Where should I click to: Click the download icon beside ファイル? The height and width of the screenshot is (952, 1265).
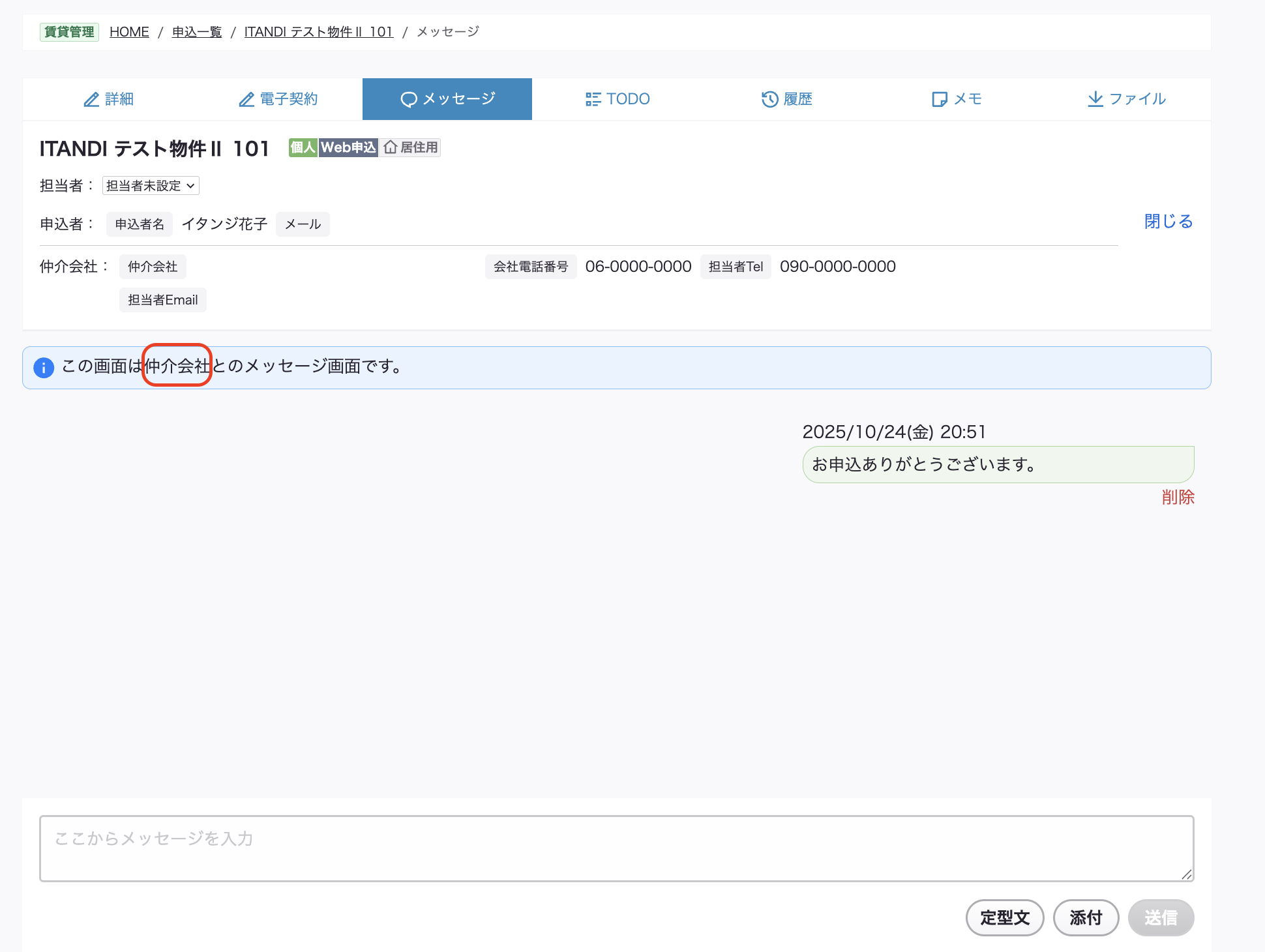tap(1095, 99)
